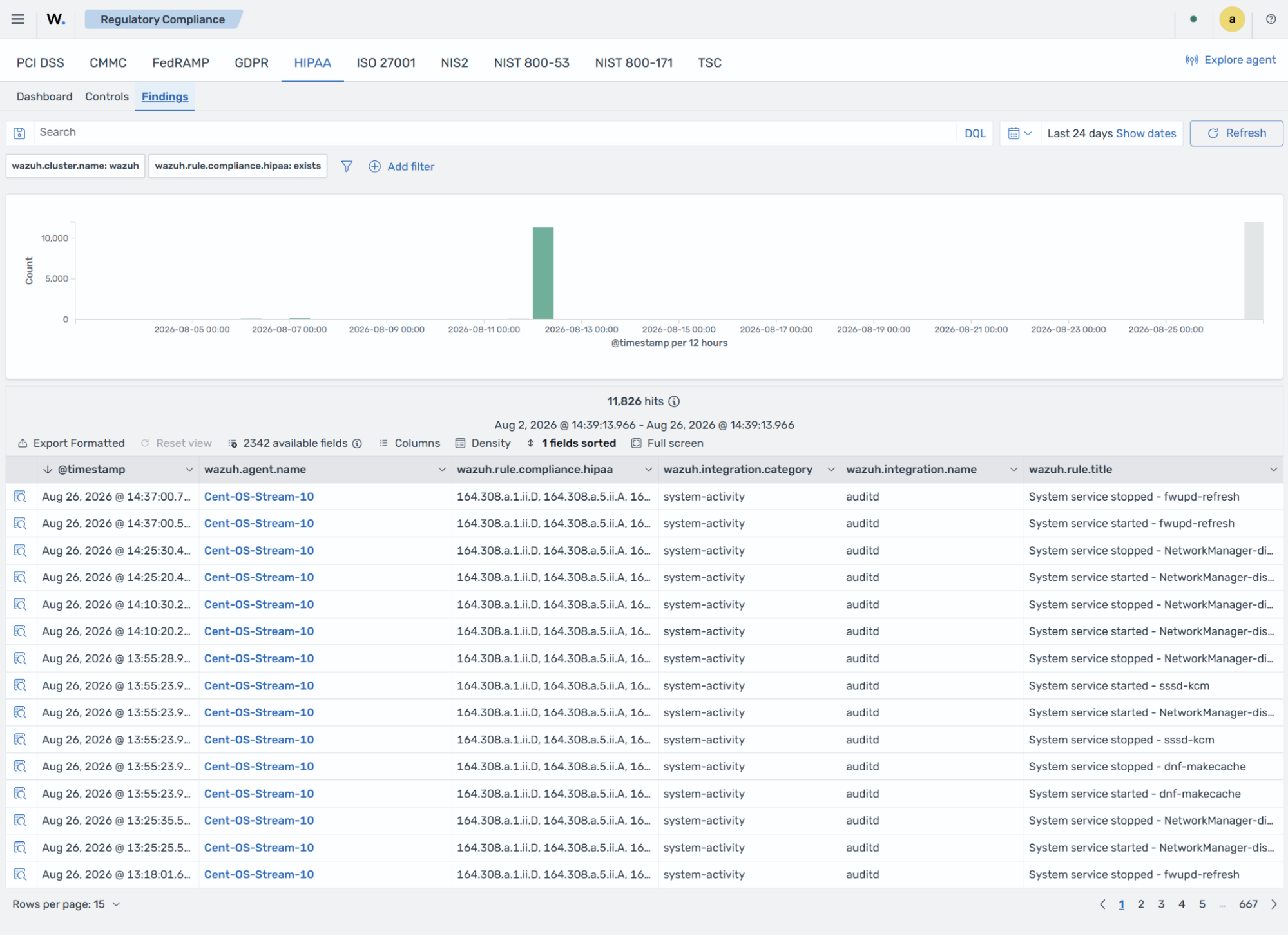Click 'System service stopped - dnf-makecache' cell
The image size is (1288, 936).
point(1137,767)
